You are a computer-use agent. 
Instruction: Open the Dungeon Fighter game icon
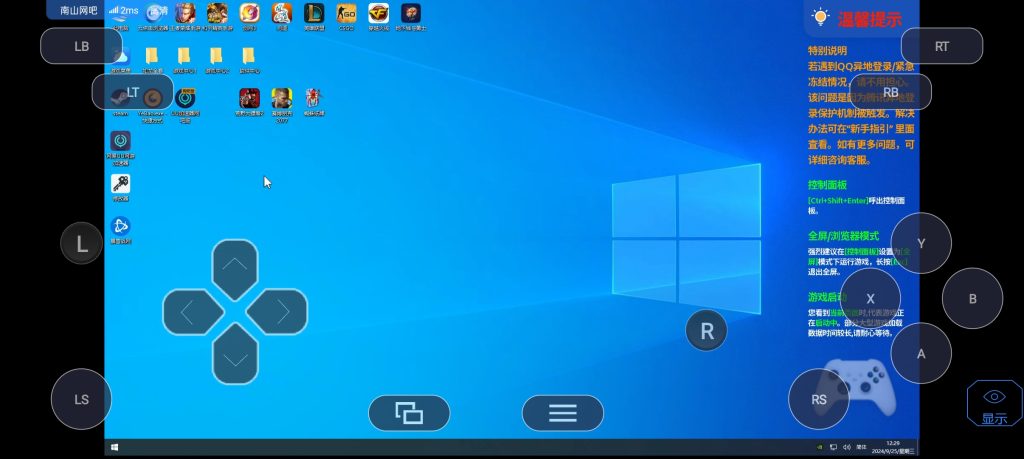(411, 17)
